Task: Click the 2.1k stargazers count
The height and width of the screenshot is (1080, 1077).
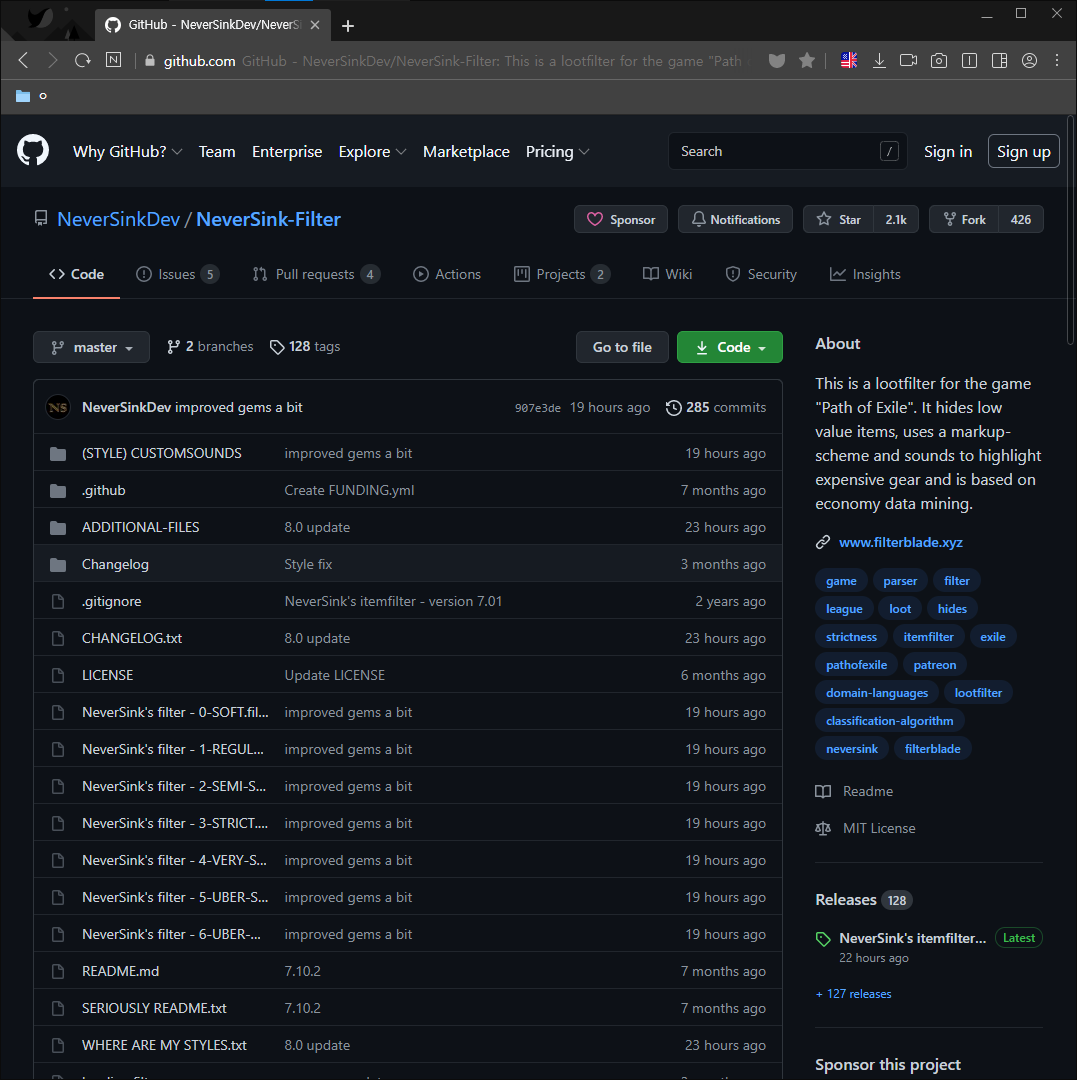Action: tap(896, 219)
